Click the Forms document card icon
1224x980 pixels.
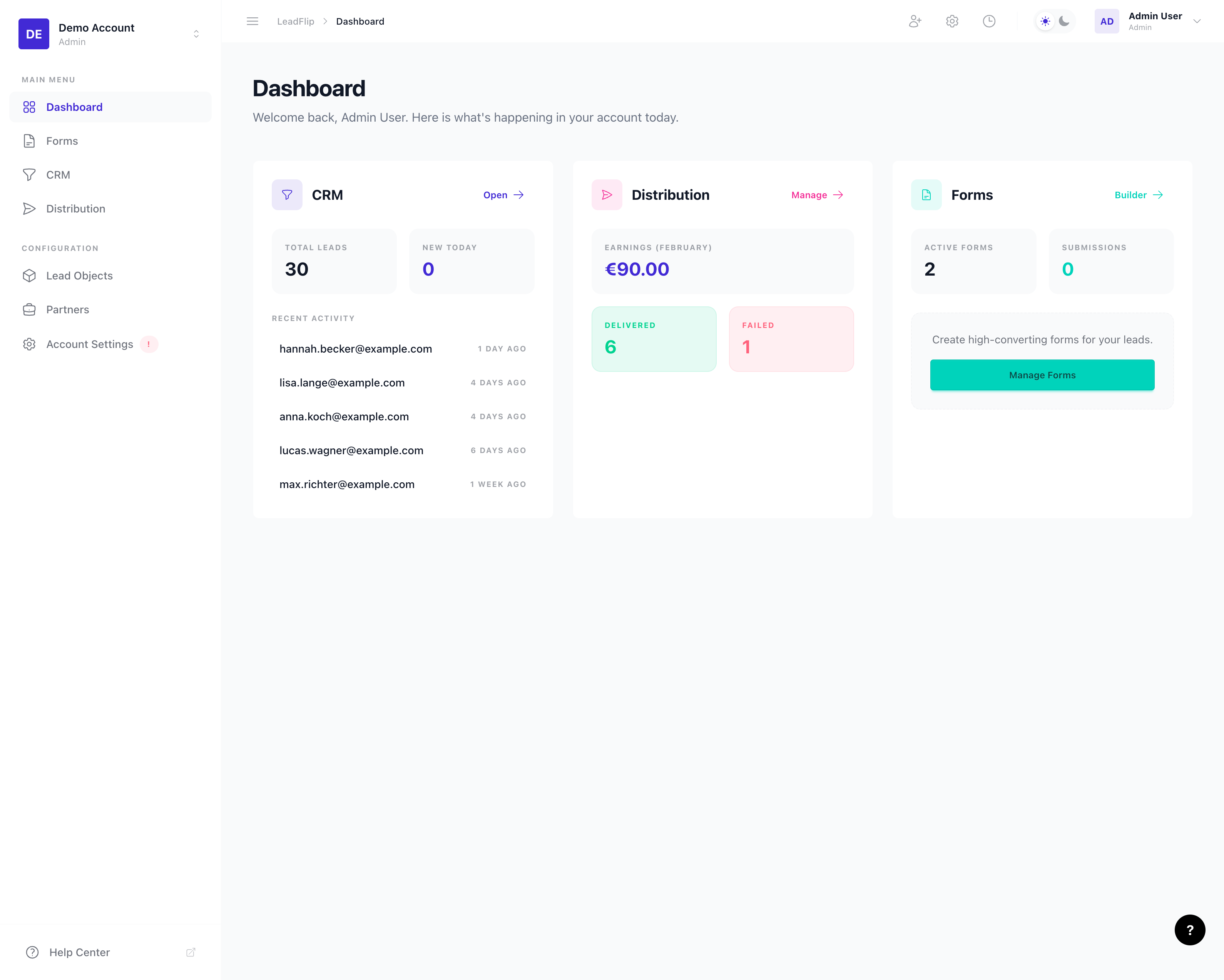click(x=926, y=195)
